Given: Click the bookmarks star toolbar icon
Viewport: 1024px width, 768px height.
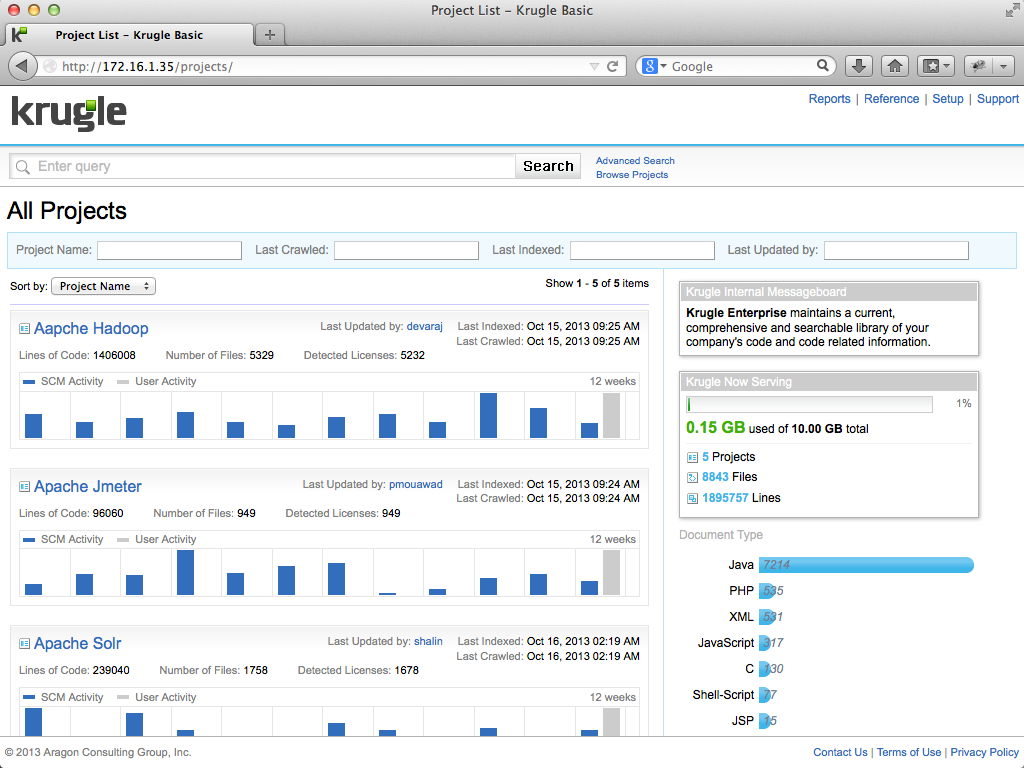Looking at the screenshot, I should [931, 66].
